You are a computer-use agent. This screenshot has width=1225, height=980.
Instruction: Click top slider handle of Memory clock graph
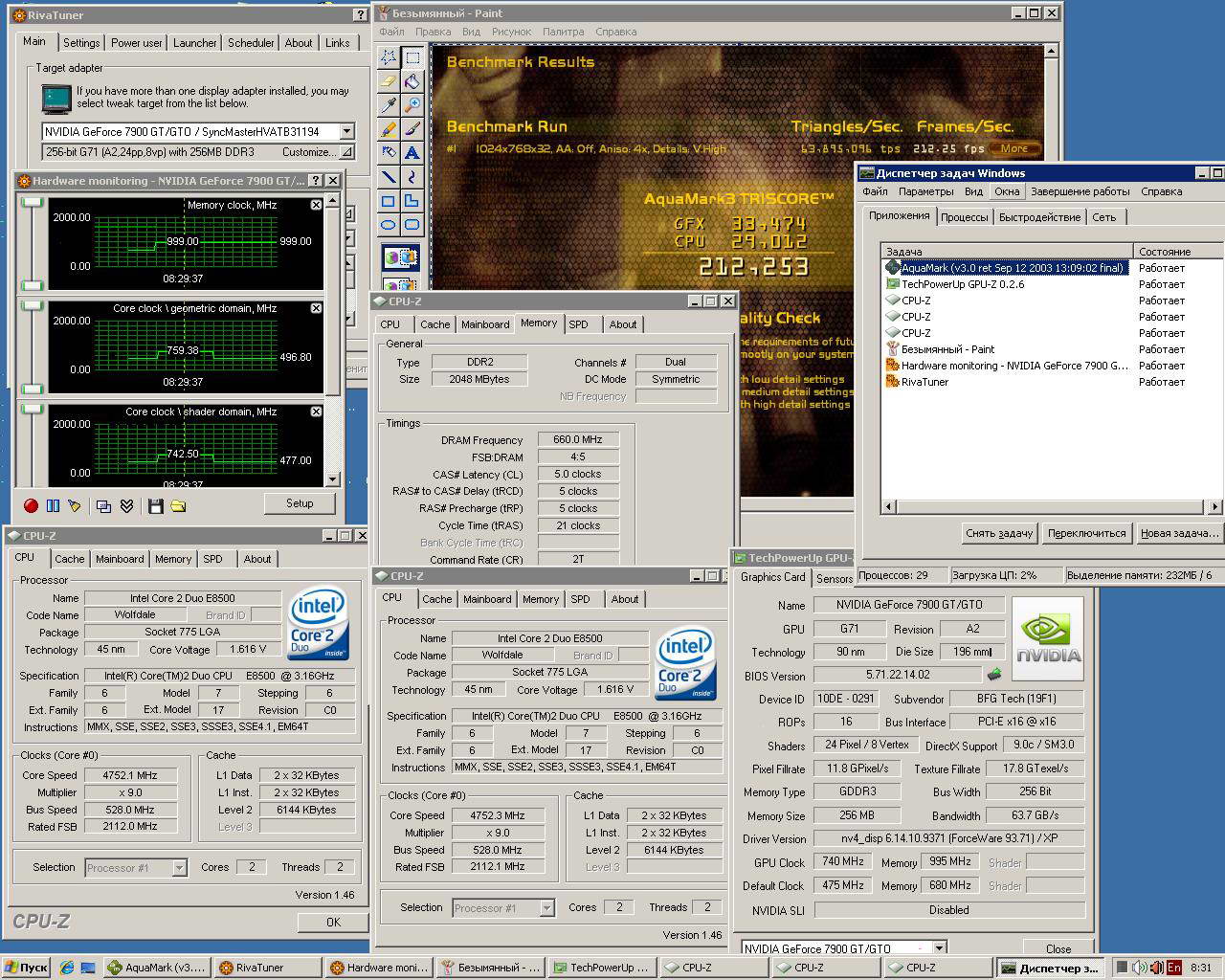pos(33,202)
